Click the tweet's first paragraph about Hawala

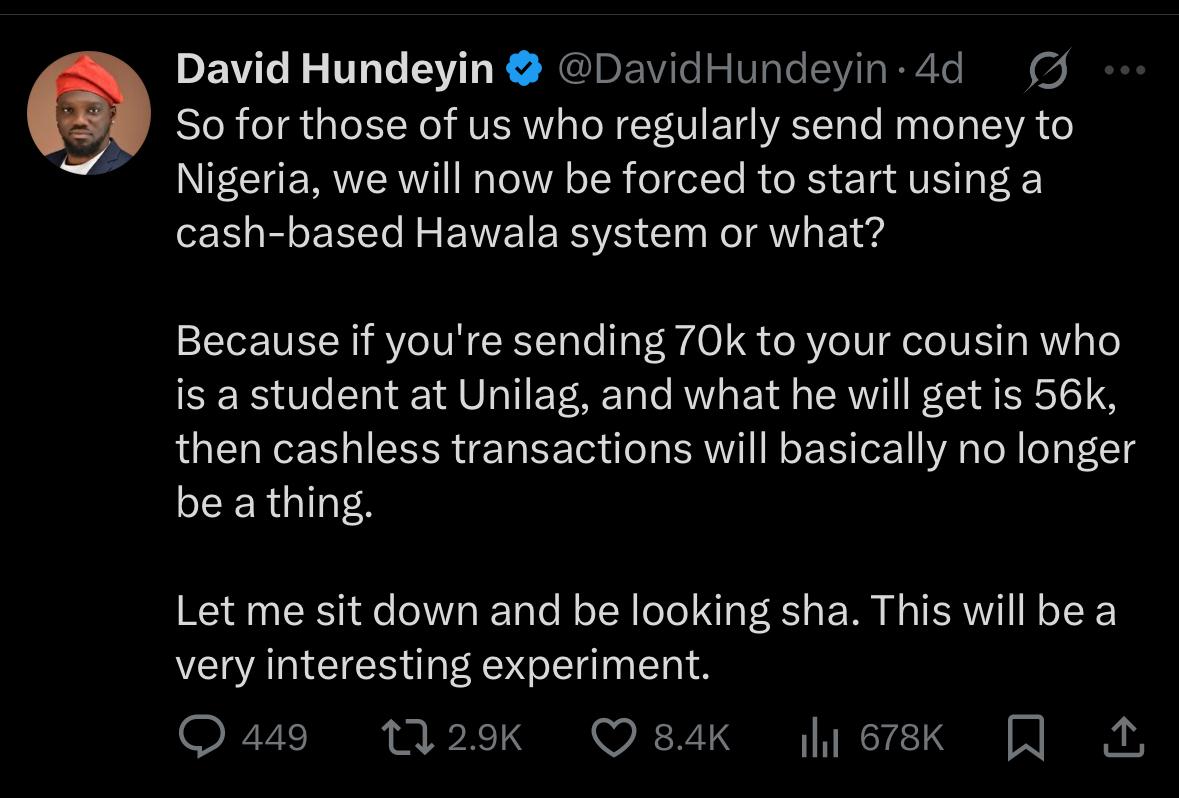point(624,179)
